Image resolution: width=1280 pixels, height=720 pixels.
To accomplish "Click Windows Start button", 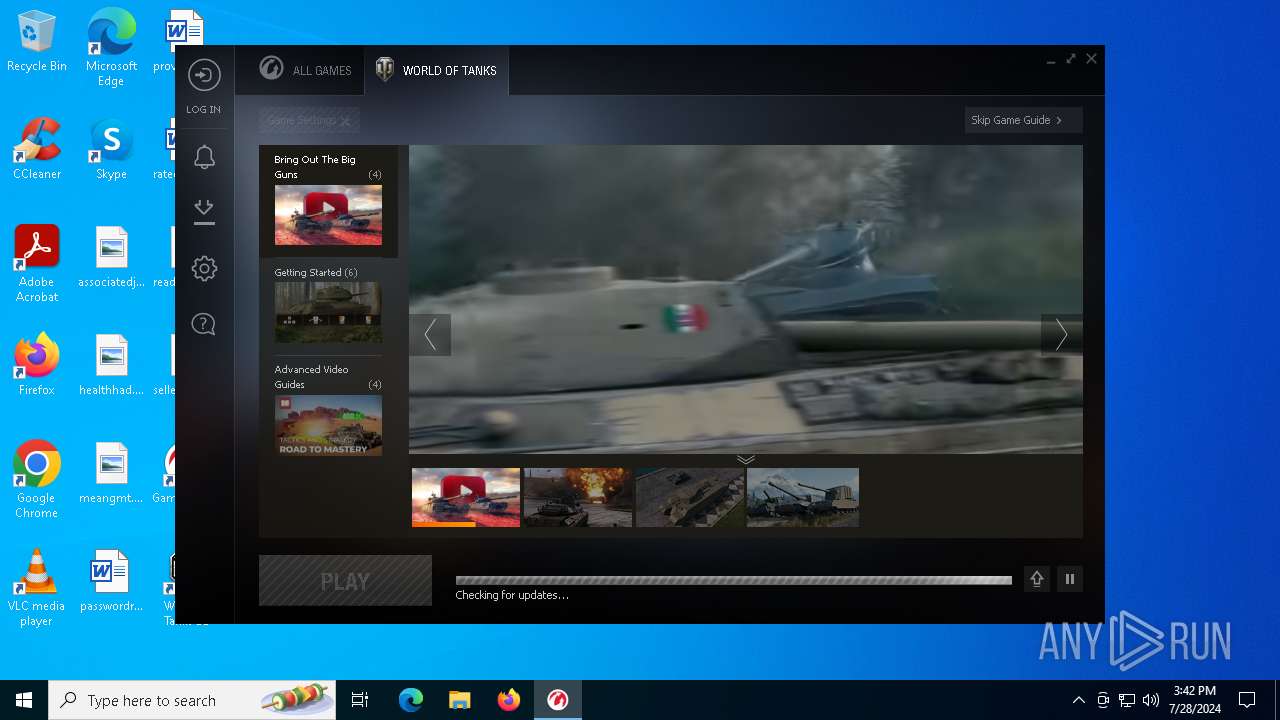I will pos(24,700).
